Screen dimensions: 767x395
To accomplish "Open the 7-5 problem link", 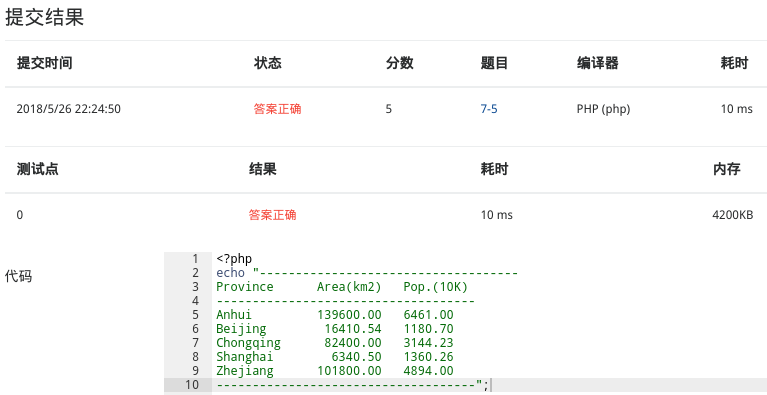I will tap(489, 109).
